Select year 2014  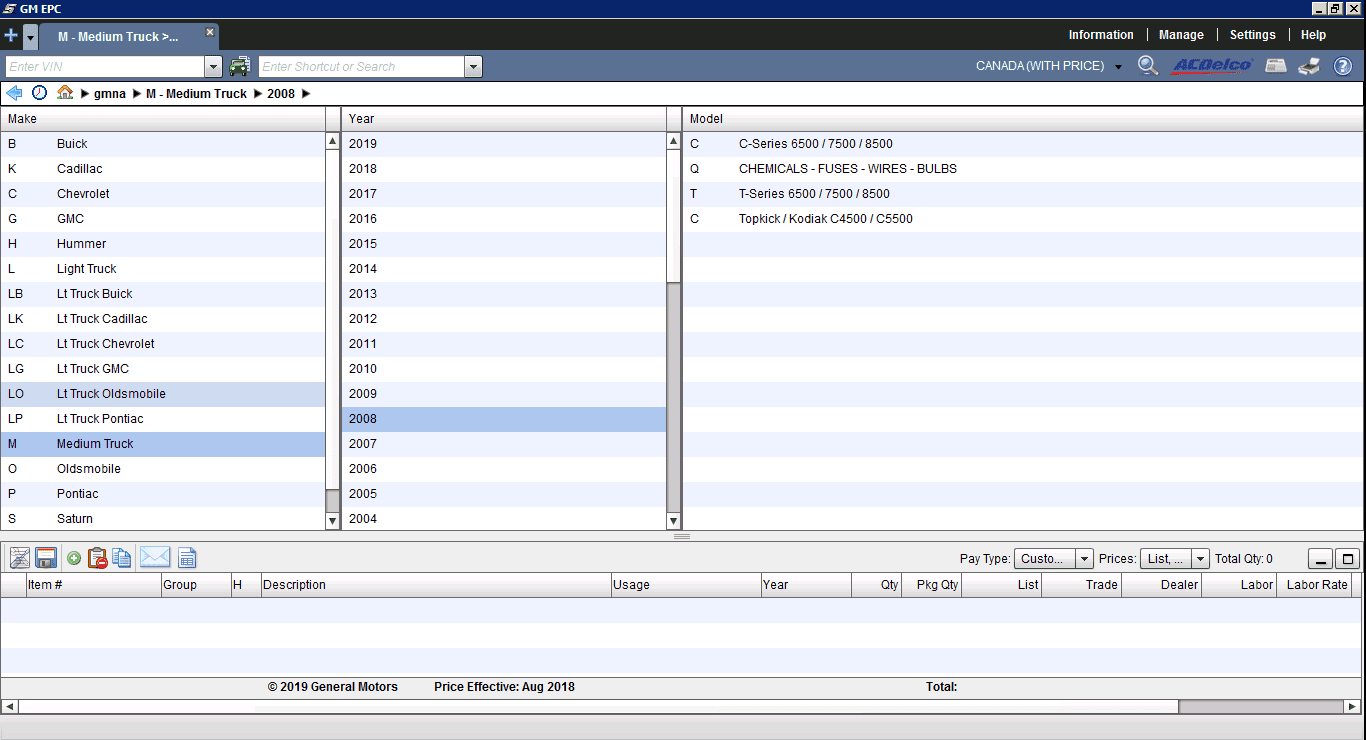504,269
